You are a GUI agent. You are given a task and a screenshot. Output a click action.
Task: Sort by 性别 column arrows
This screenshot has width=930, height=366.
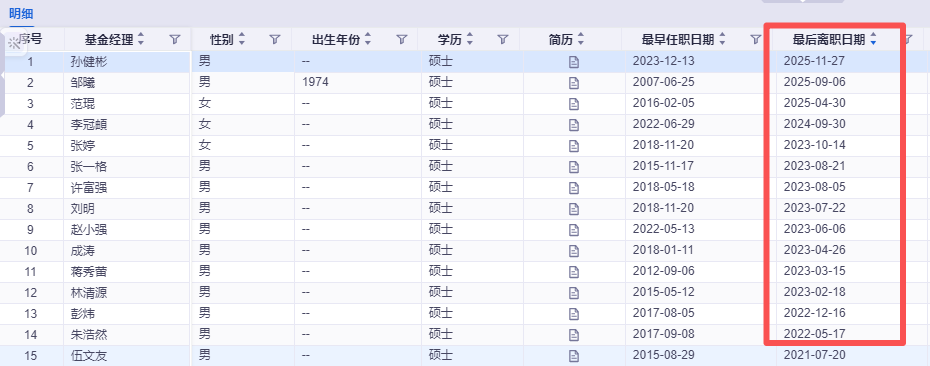tap(241, 40)
